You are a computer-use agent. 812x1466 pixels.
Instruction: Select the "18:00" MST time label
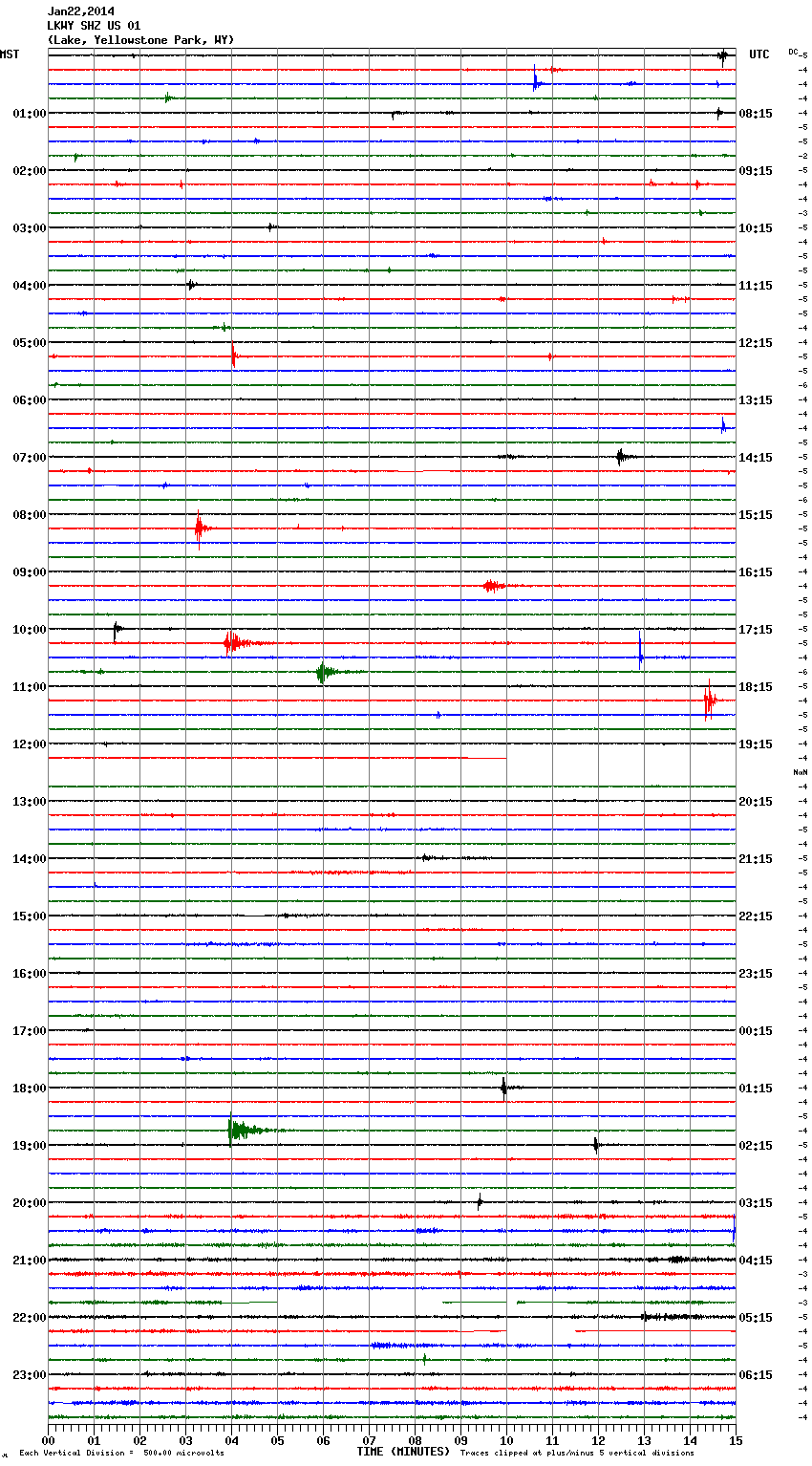30,1089
